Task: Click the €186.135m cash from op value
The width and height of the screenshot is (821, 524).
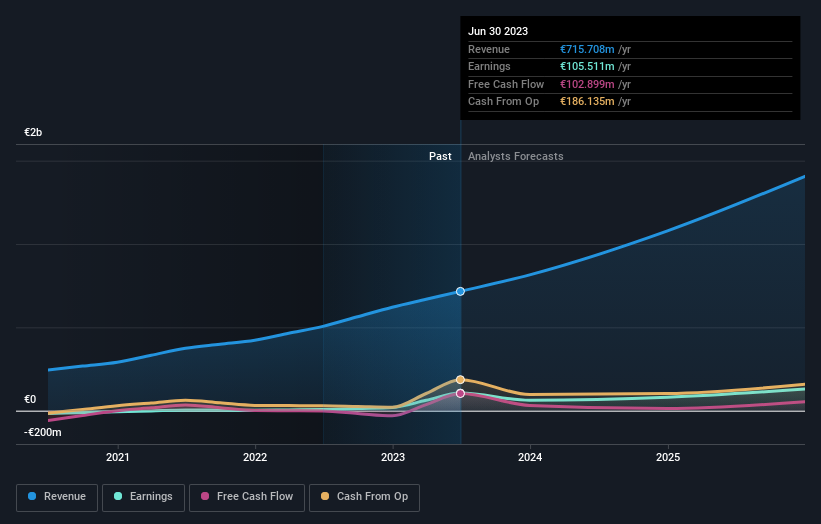Action: [x=587, y=102]
